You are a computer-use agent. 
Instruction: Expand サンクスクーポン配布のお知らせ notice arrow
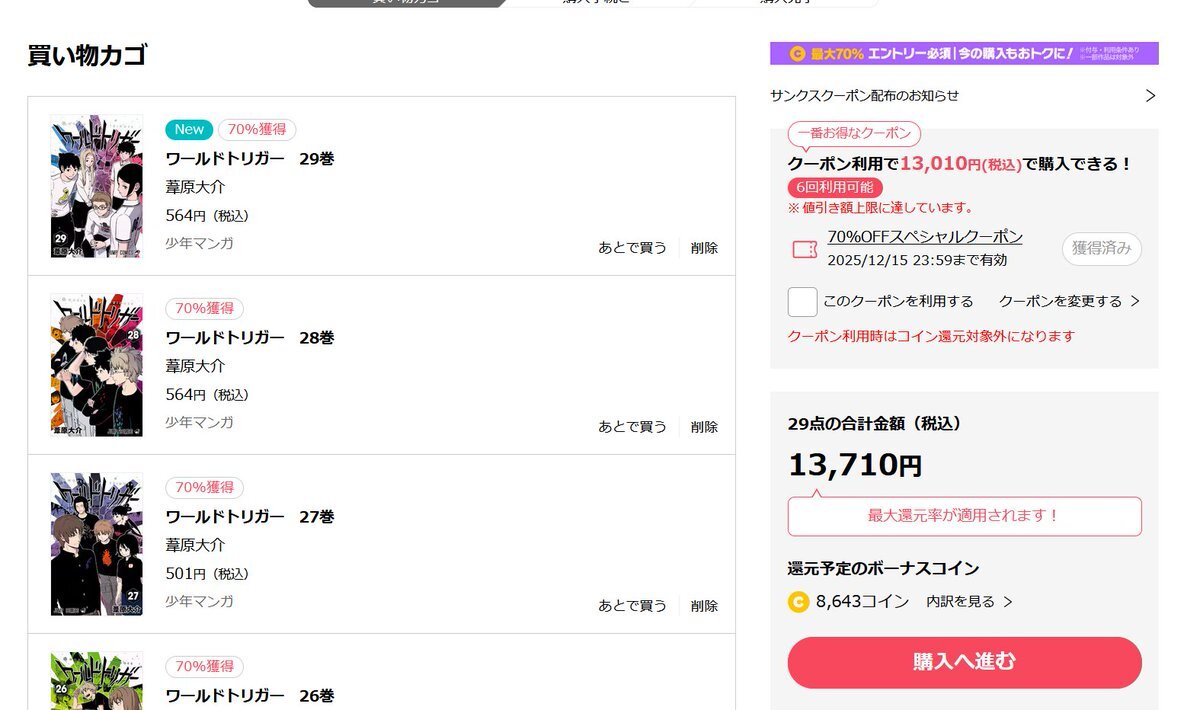coord(1150,96)
